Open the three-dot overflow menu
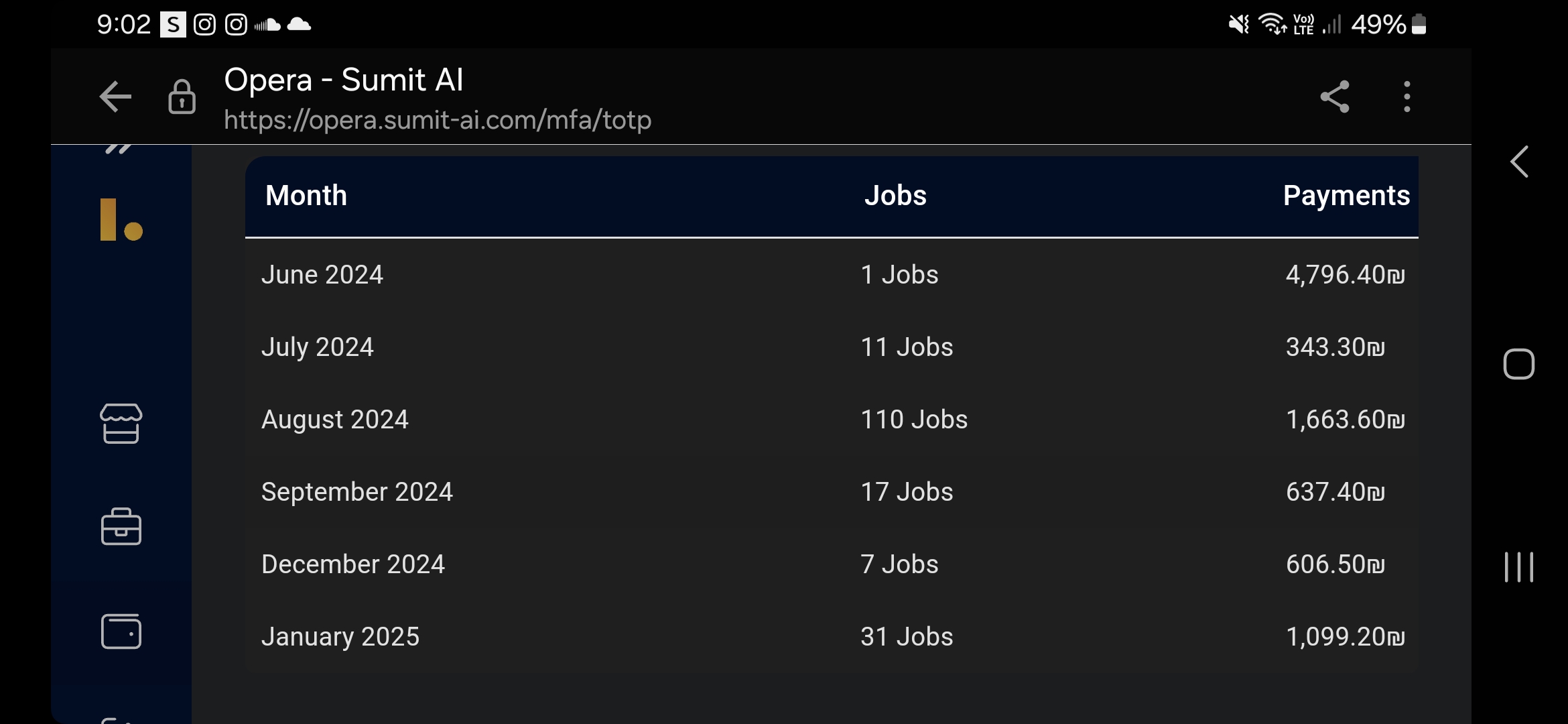 [x=1407, y=97]
